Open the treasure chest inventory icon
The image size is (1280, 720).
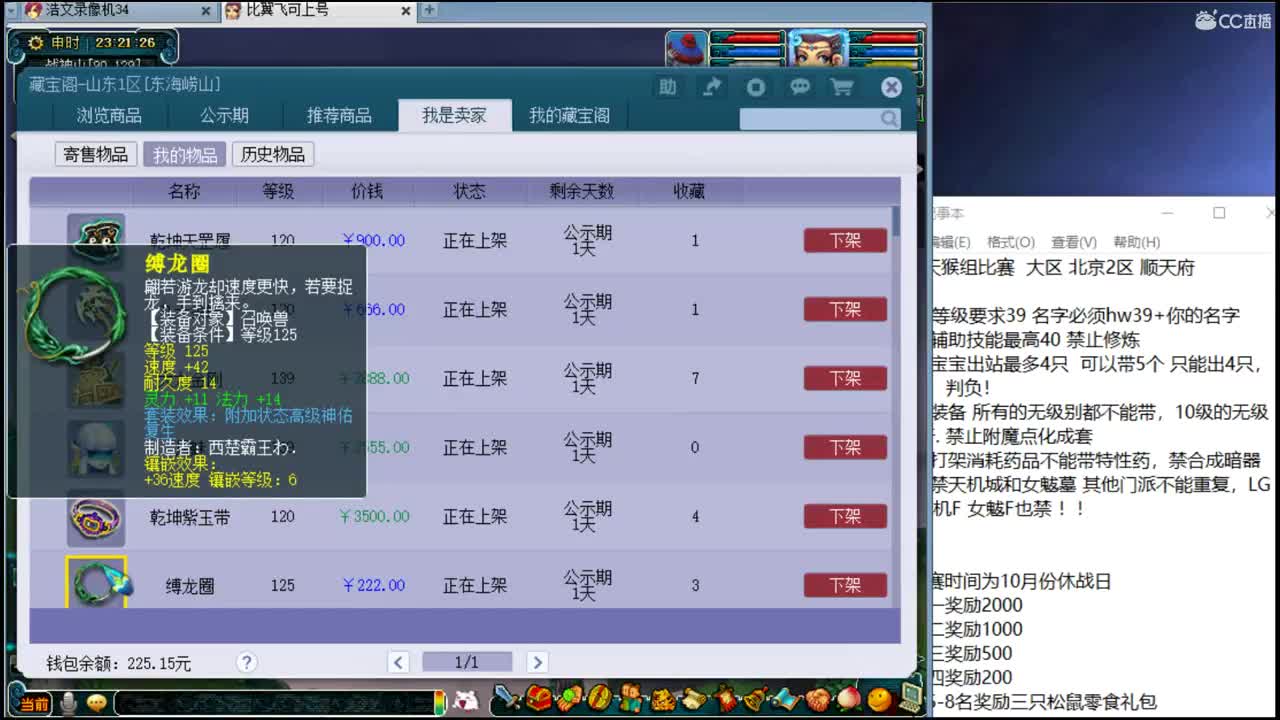point(539,697)
